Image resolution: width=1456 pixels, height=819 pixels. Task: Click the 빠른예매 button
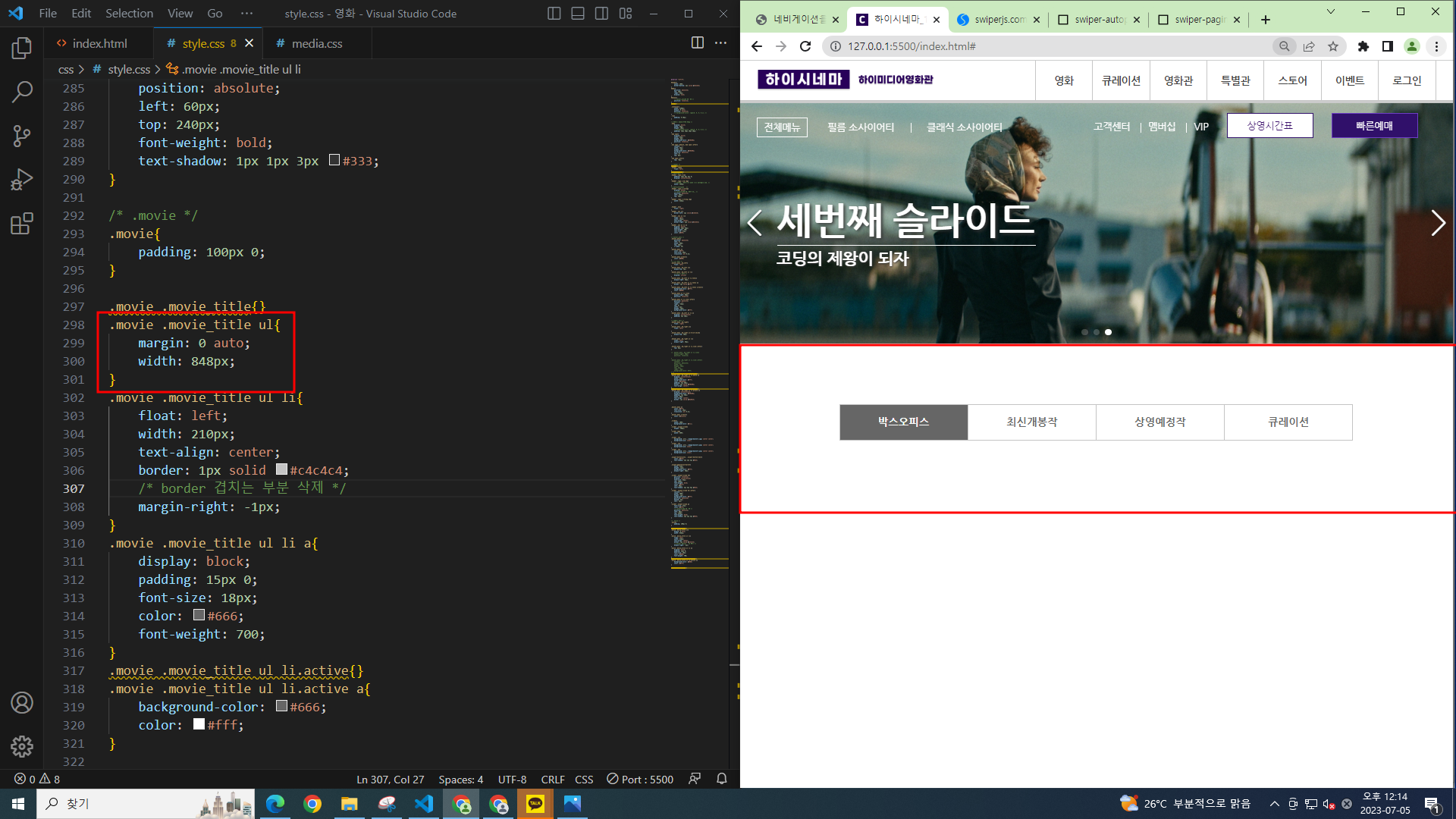click(x=1374, y=126)
